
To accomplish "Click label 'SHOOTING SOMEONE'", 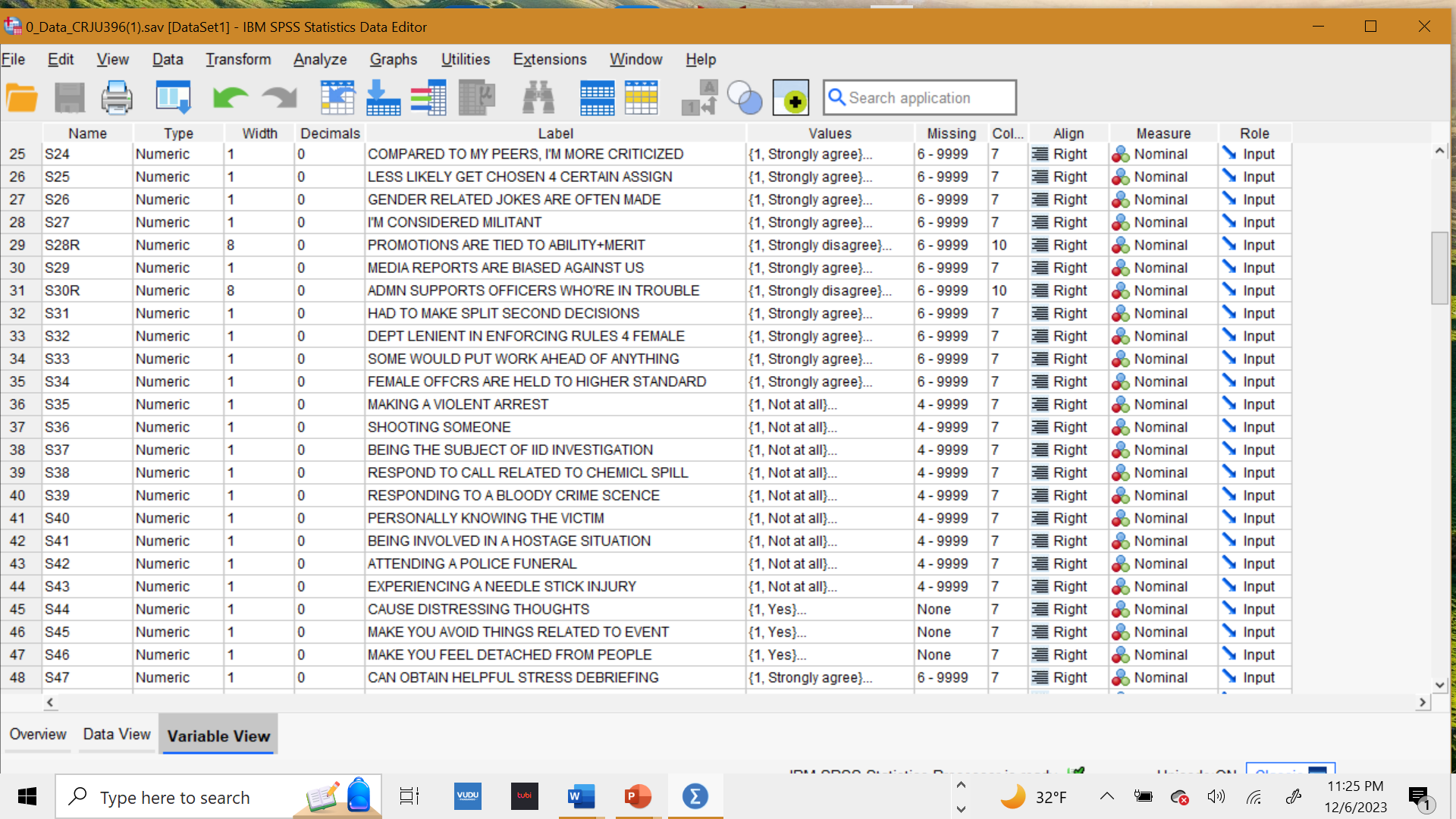I will point(439,427).
